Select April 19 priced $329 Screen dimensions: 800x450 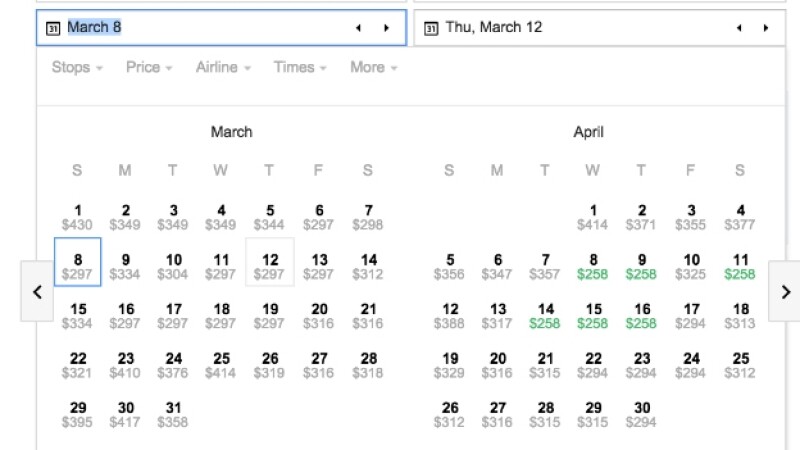click(449, 365)
